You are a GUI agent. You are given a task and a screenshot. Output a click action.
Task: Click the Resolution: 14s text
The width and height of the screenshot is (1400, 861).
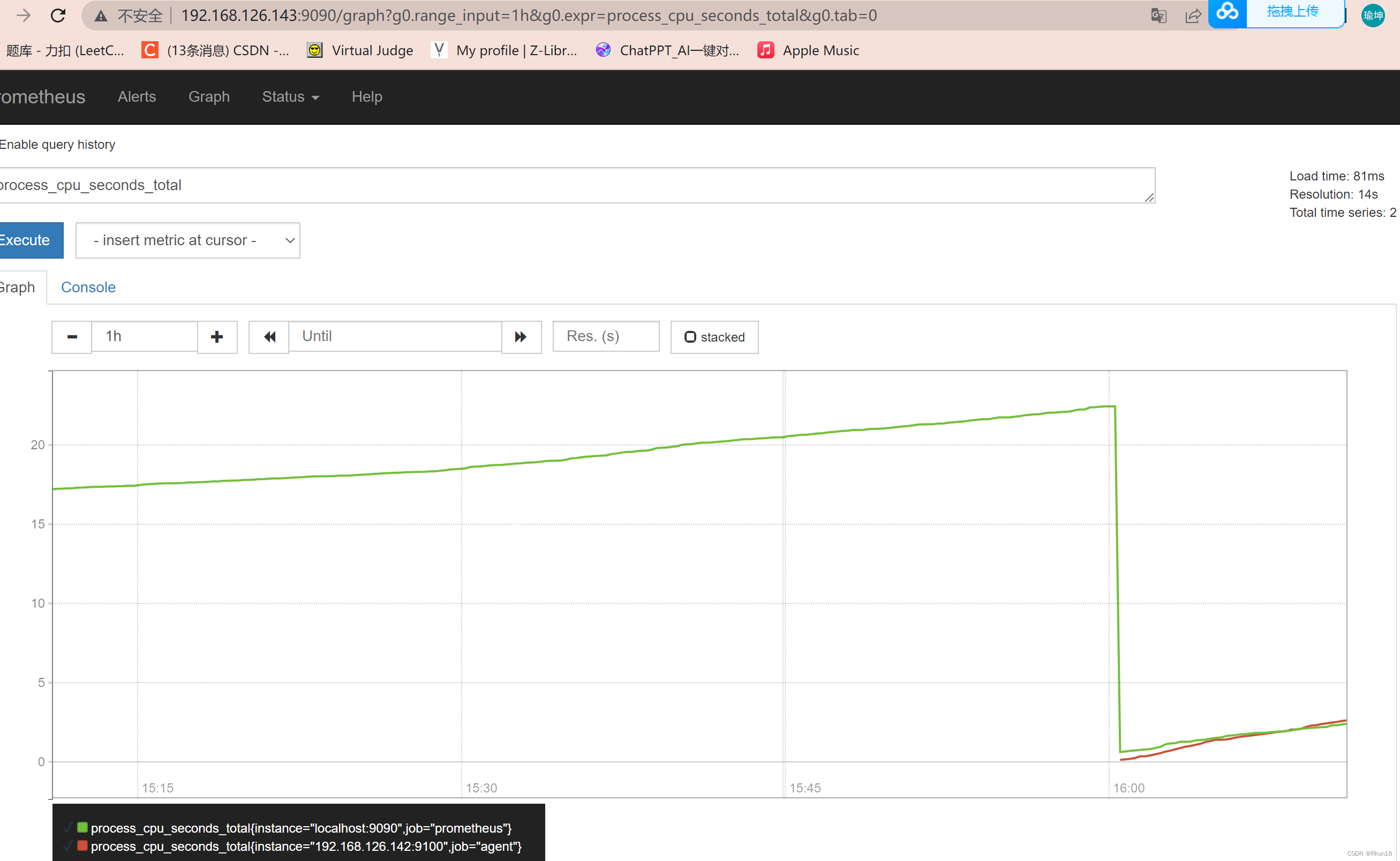click(1334, 194)
